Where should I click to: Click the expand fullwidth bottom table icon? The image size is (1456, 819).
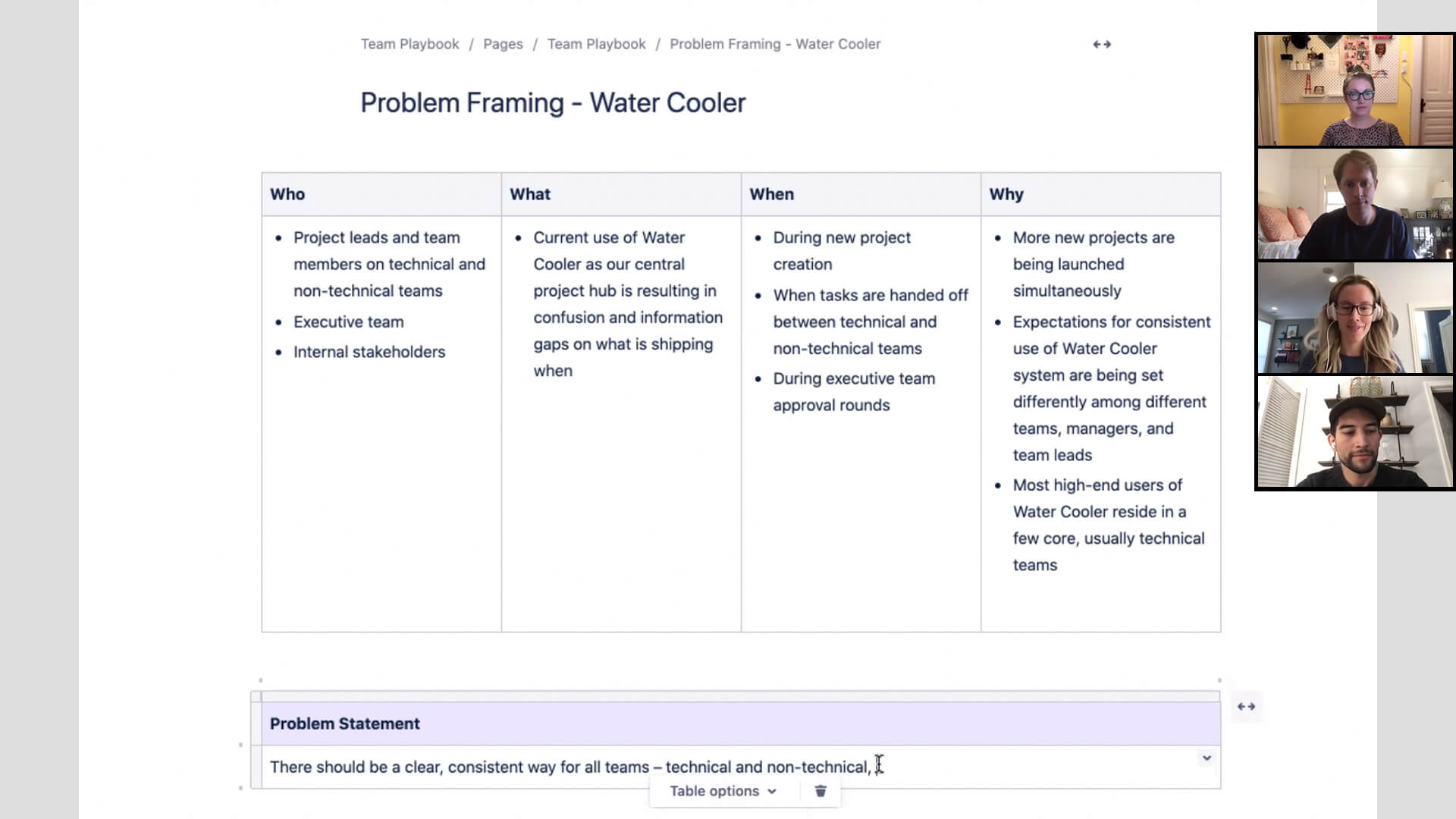coord(1246,706)
